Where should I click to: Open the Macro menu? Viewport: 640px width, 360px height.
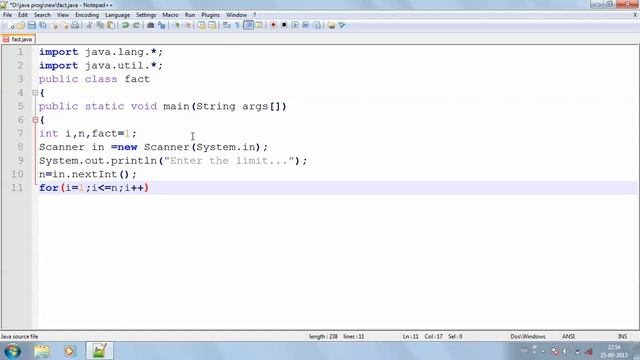pos(170,15)
